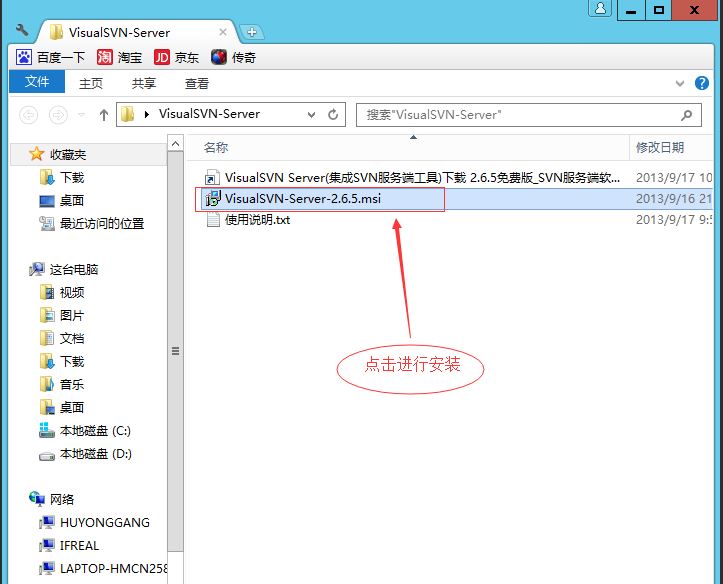Sort by 修改日期 column header
723x584 pixels.
pyautogui.click(x=659, y=147)
